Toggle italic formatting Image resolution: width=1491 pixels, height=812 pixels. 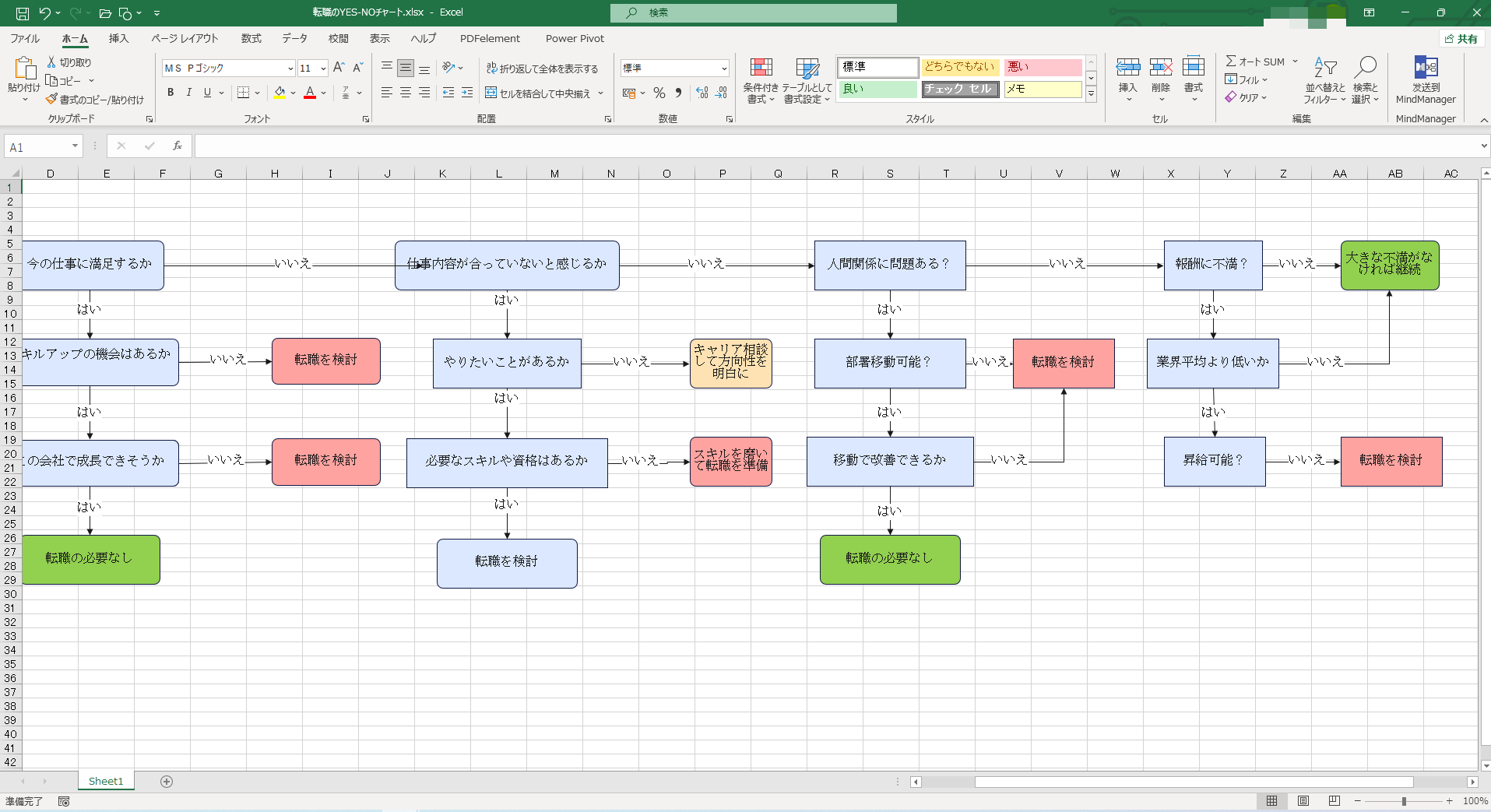[188, 93]
